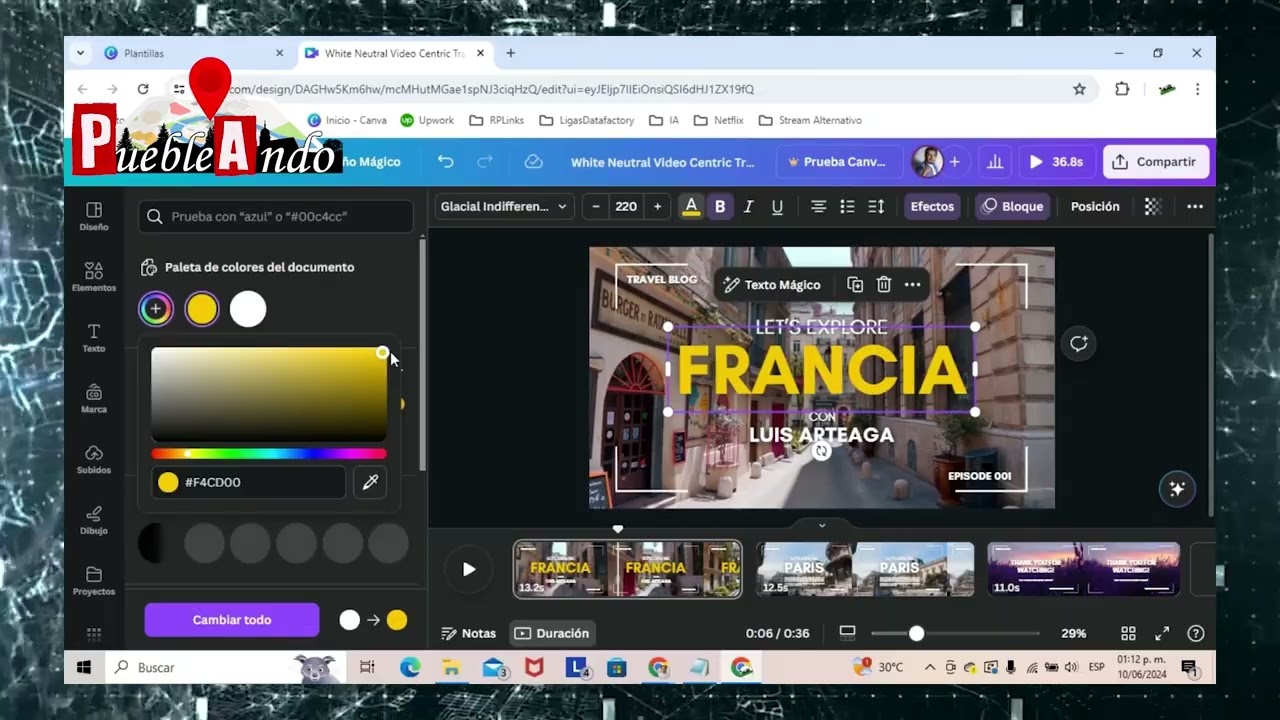
Task: Open text alignment options
Action: coord(818,206)
